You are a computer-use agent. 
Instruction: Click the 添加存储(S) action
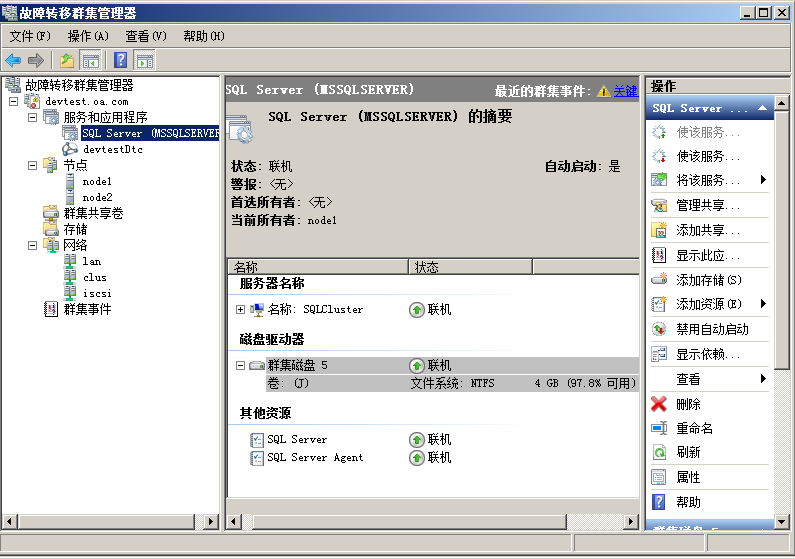pyautogui.click(x=709, y=280)
